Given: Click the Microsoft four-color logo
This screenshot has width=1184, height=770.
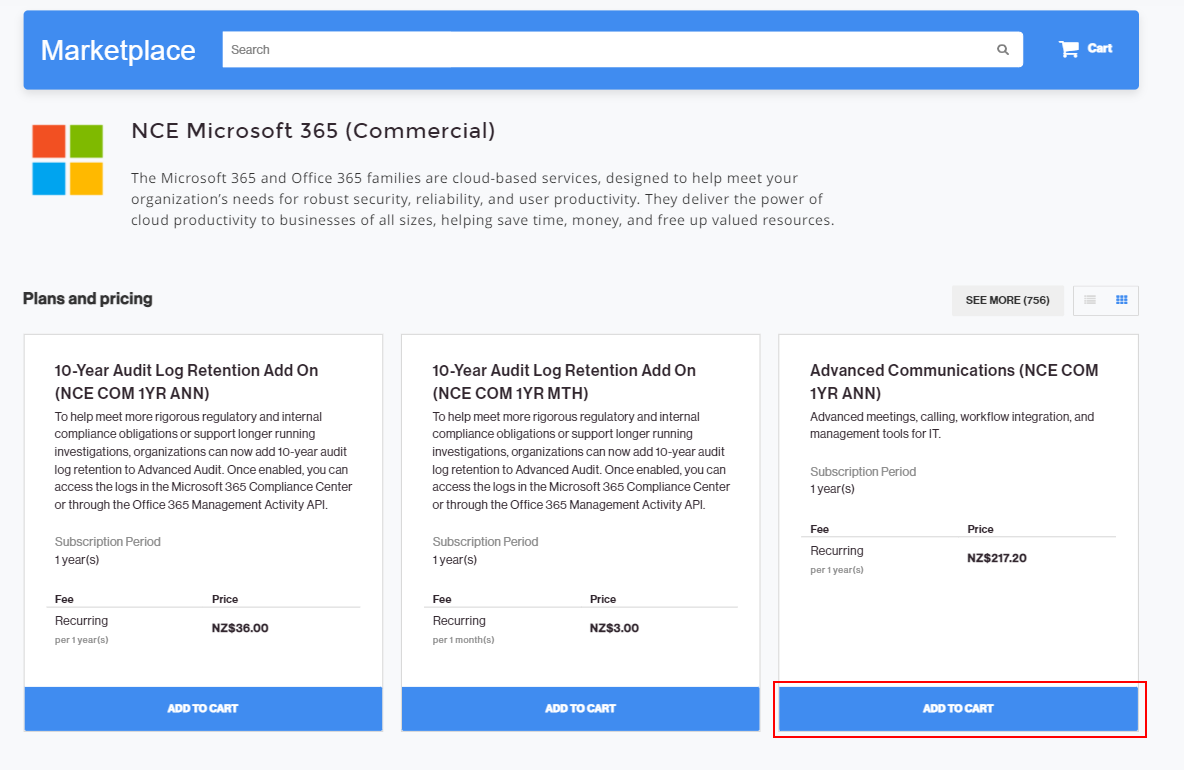Looking at the screenshot, I should click(67, 160).
